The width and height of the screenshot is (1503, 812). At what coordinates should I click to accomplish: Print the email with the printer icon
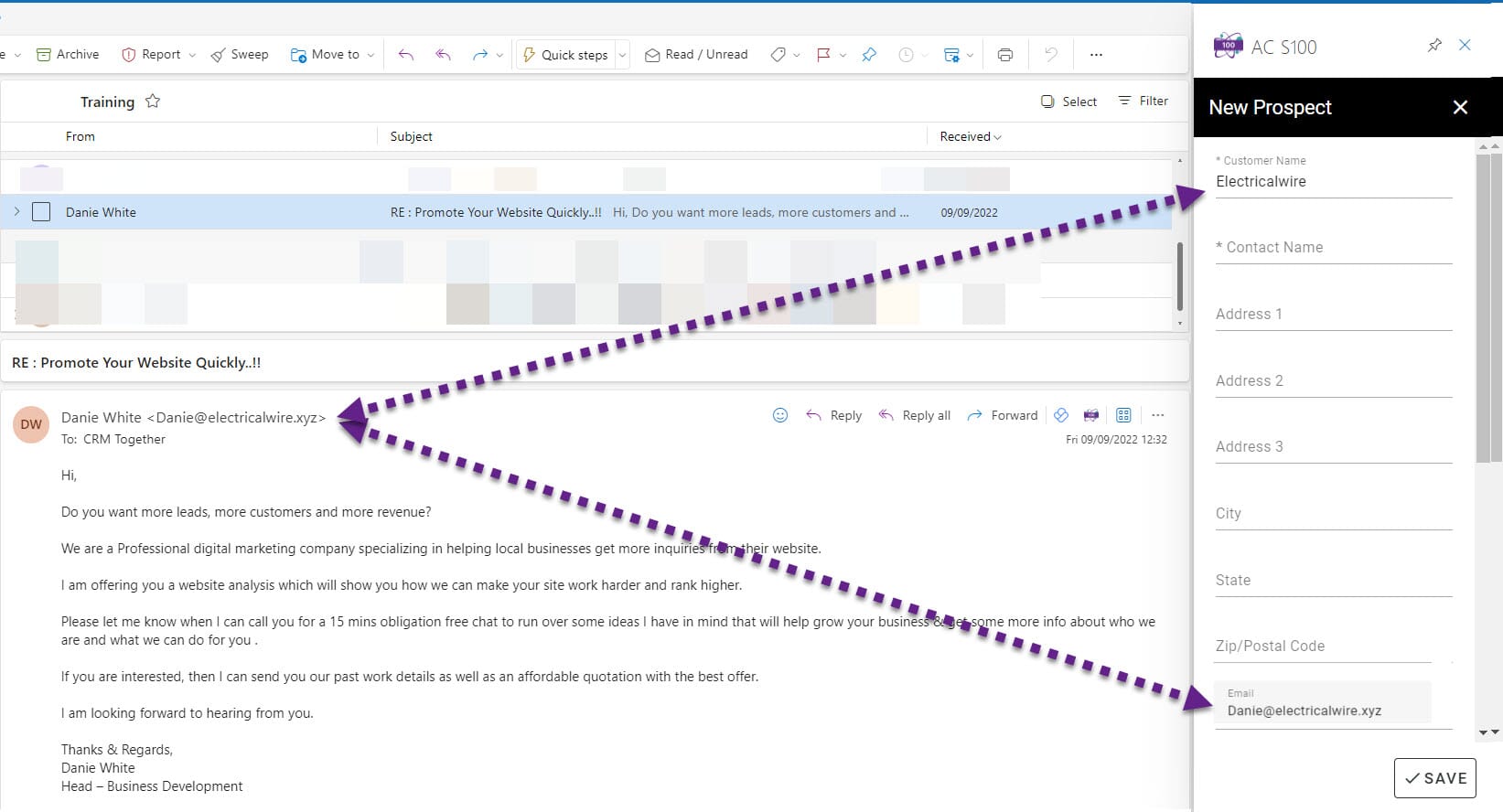[x=1004, y=55]
